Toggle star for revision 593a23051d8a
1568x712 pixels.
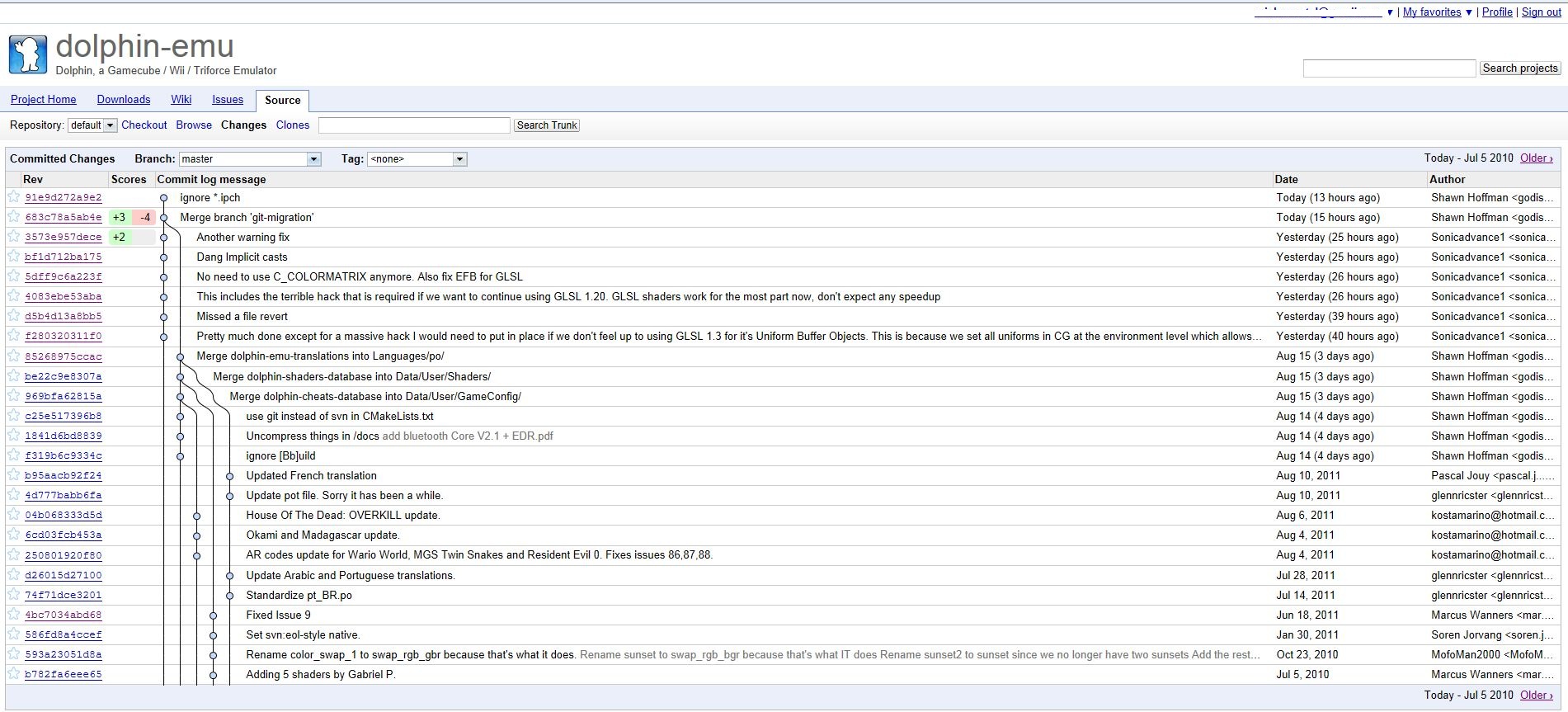point(14,653)
